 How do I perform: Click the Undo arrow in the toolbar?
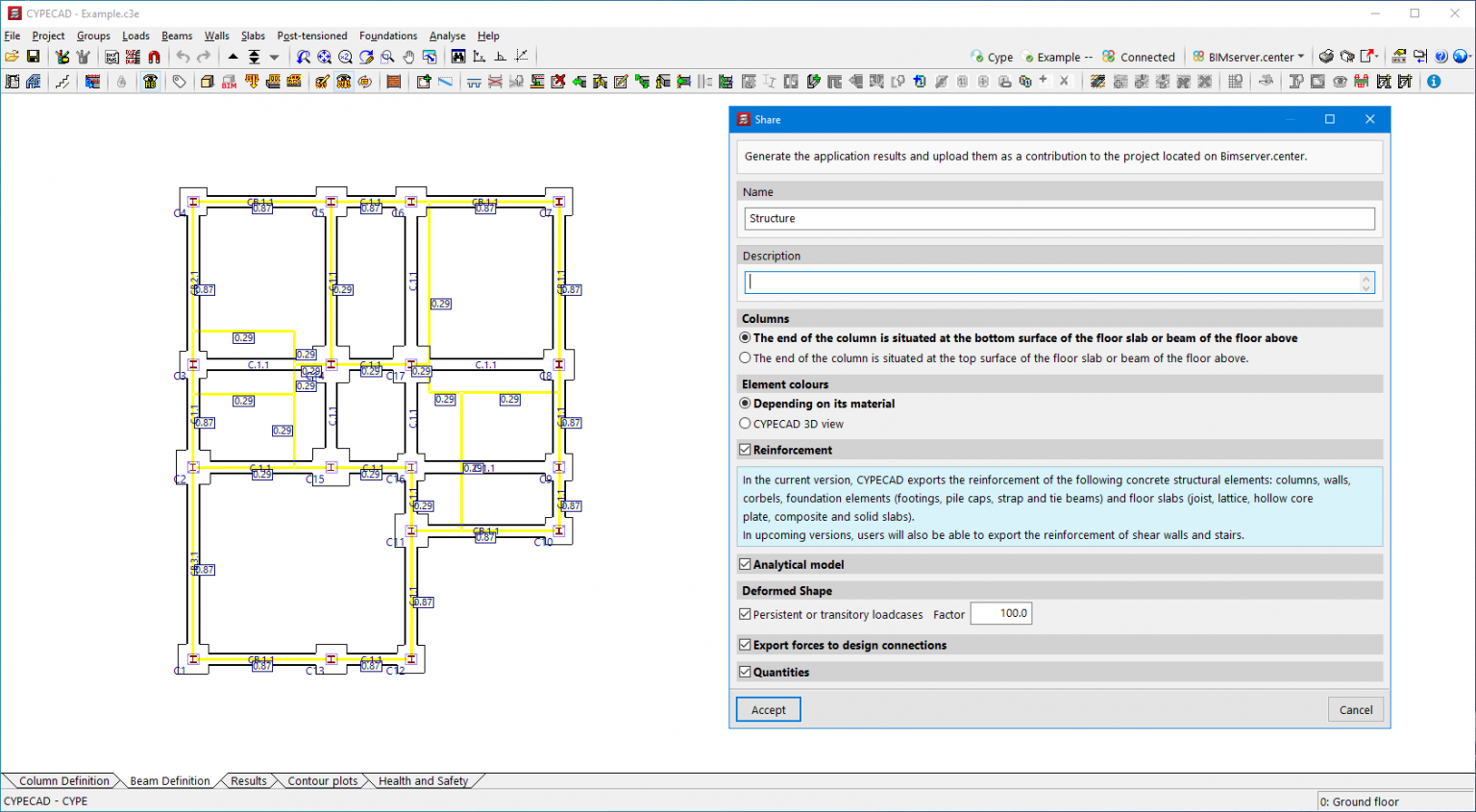183,57
